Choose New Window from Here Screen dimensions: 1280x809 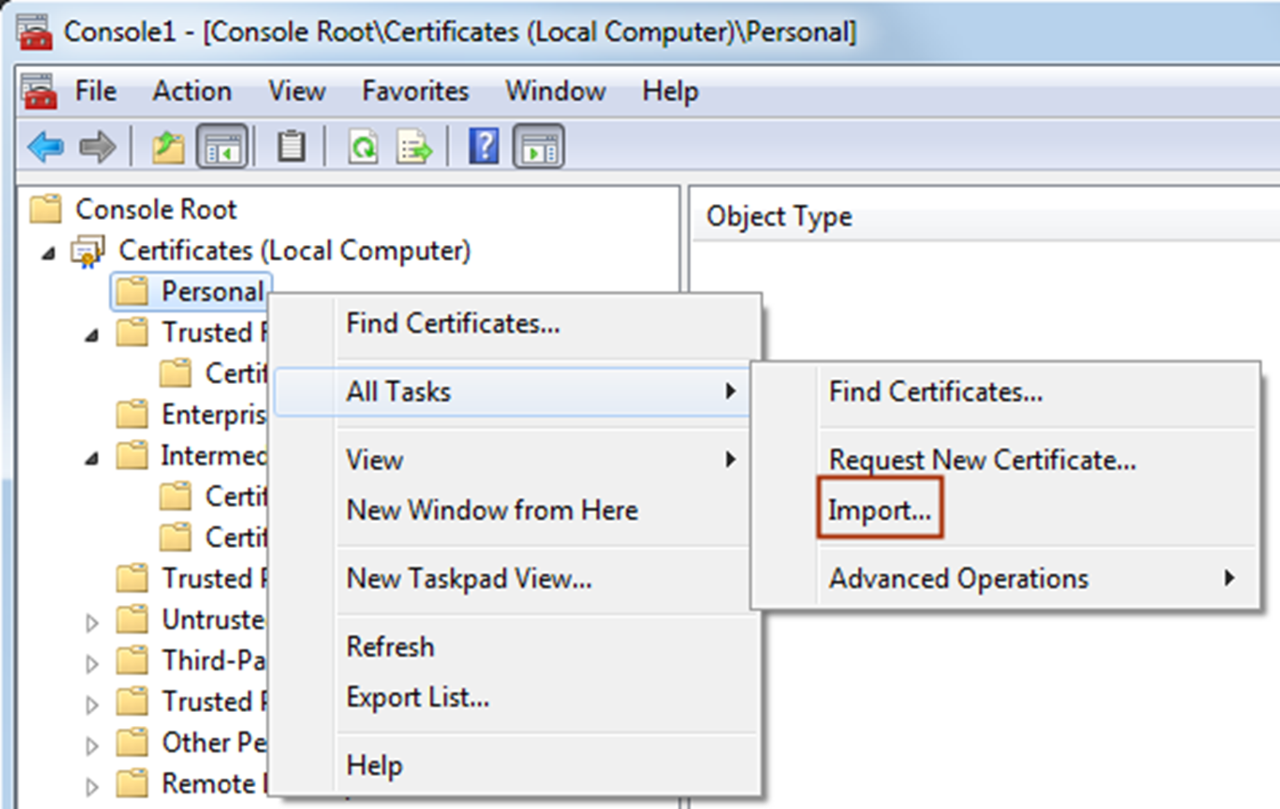(492, 509)
